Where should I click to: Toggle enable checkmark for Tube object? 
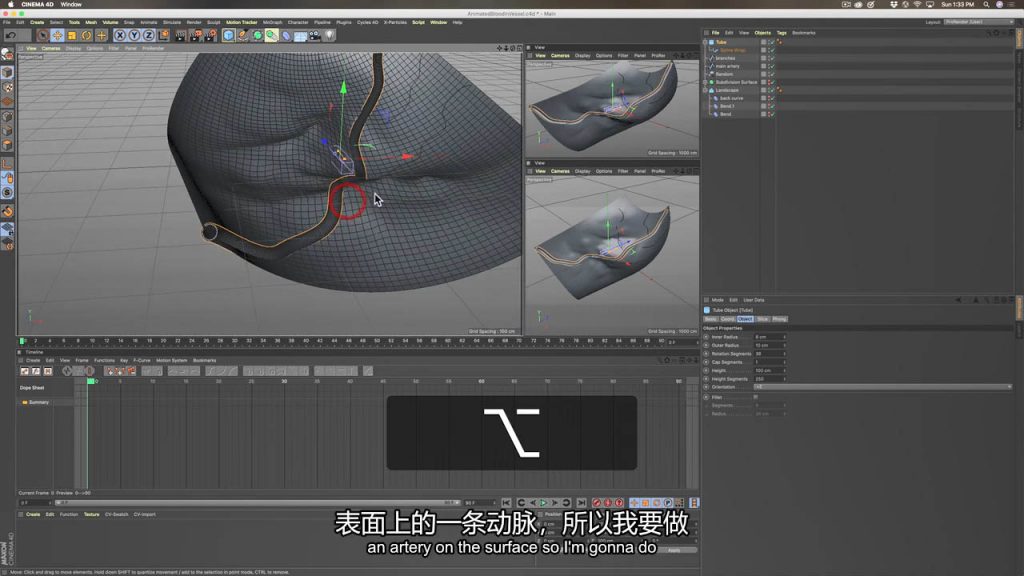(771, 42)
